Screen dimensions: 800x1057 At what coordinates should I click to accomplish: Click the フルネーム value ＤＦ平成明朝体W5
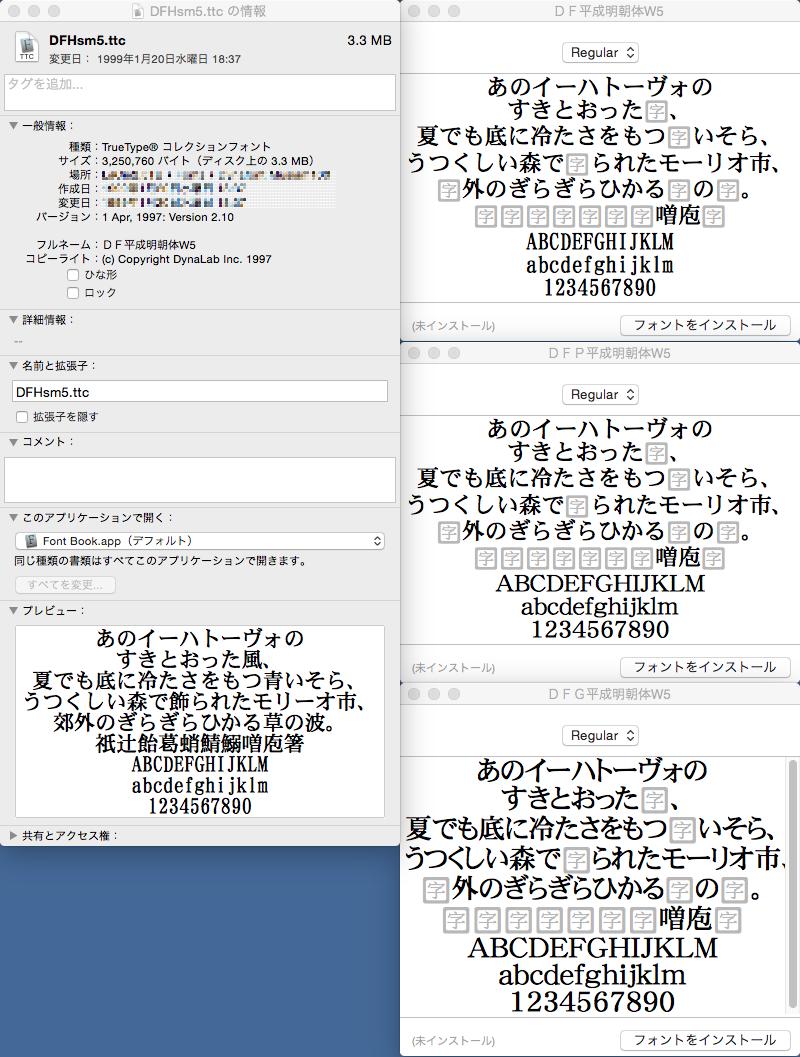pyautogui.click(x=149, y=245)
